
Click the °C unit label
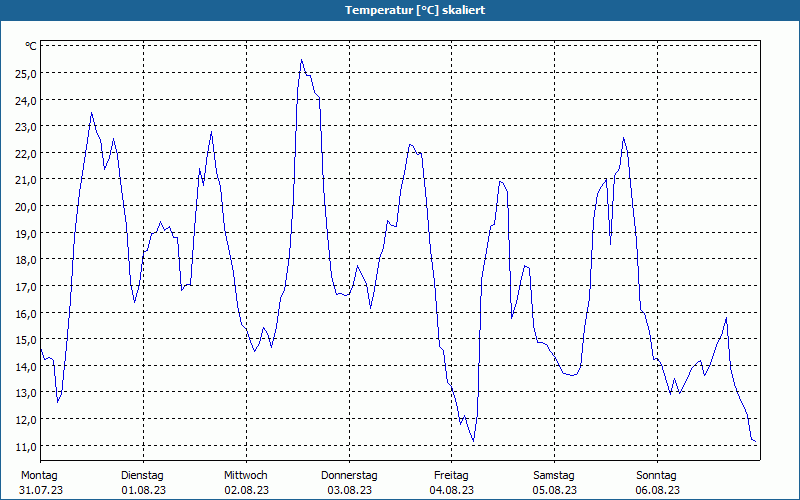point(31,46)
